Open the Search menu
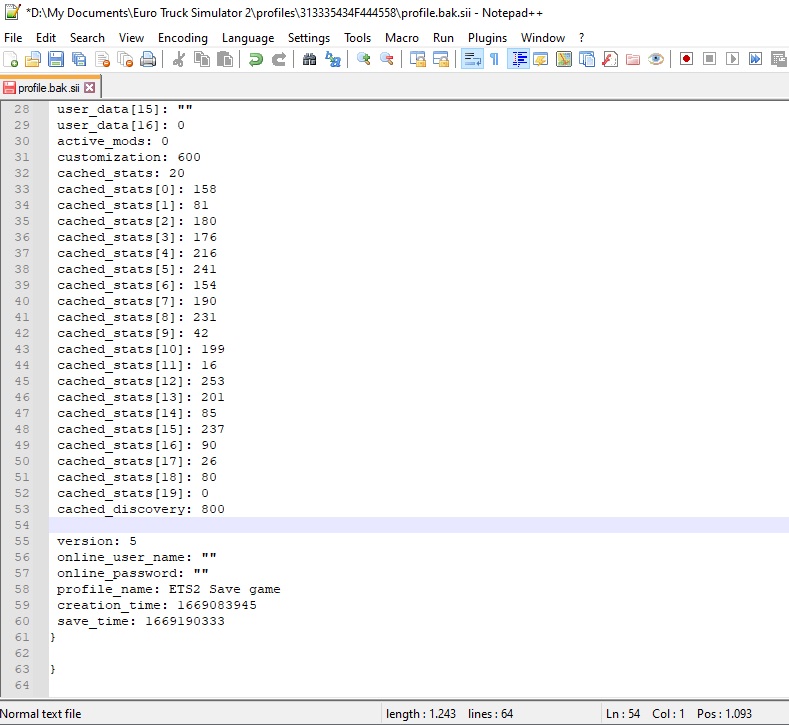This screenshot has height=725, width=789. click(88, 38)
